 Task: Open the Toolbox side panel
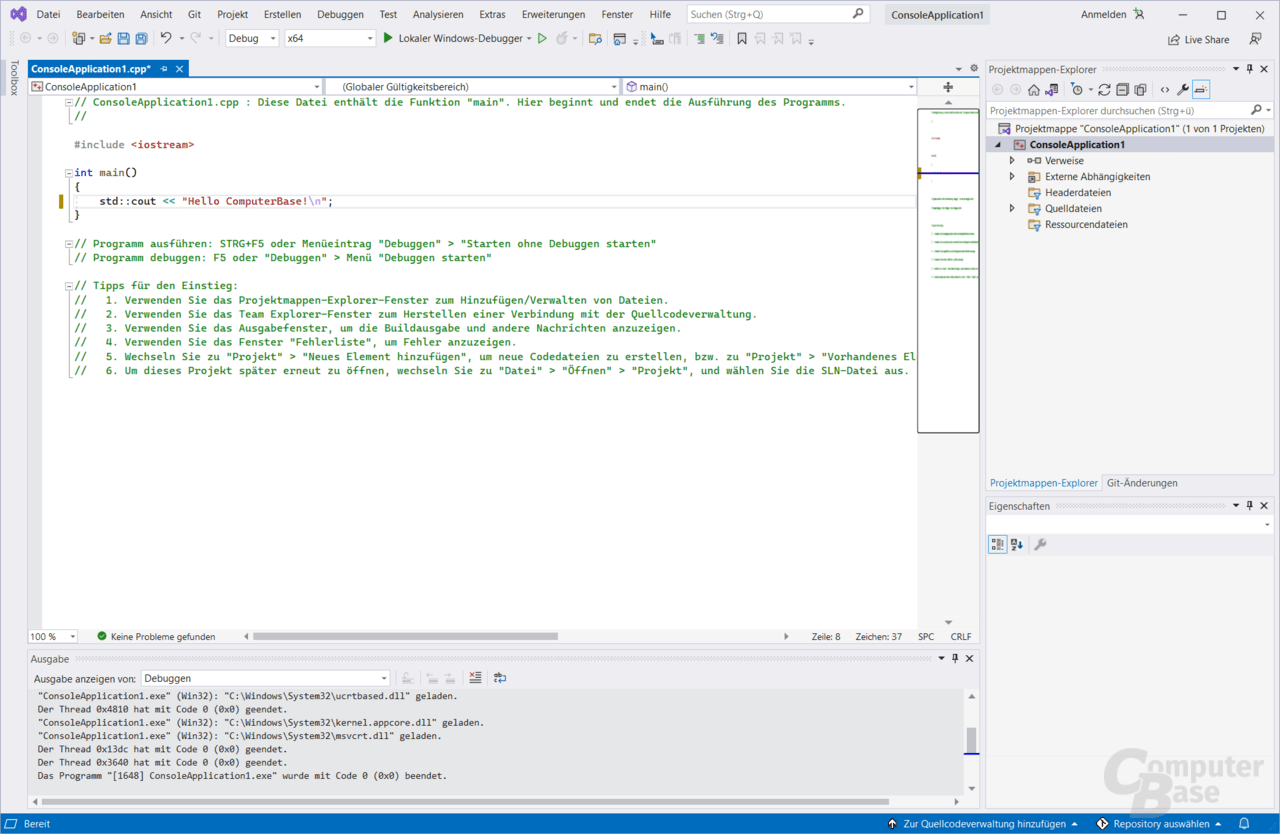14,77
